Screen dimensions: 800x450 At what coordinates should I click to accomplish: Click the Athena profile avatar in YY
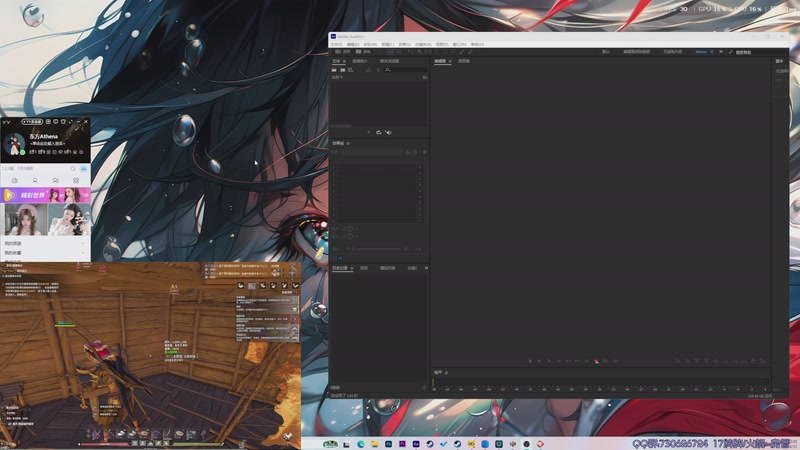tap(14, 145)
